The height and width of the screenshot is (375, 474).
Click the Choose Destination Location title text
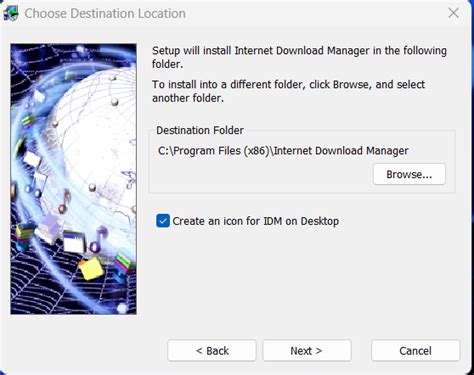pyautogui.click(x=105, y=14)
